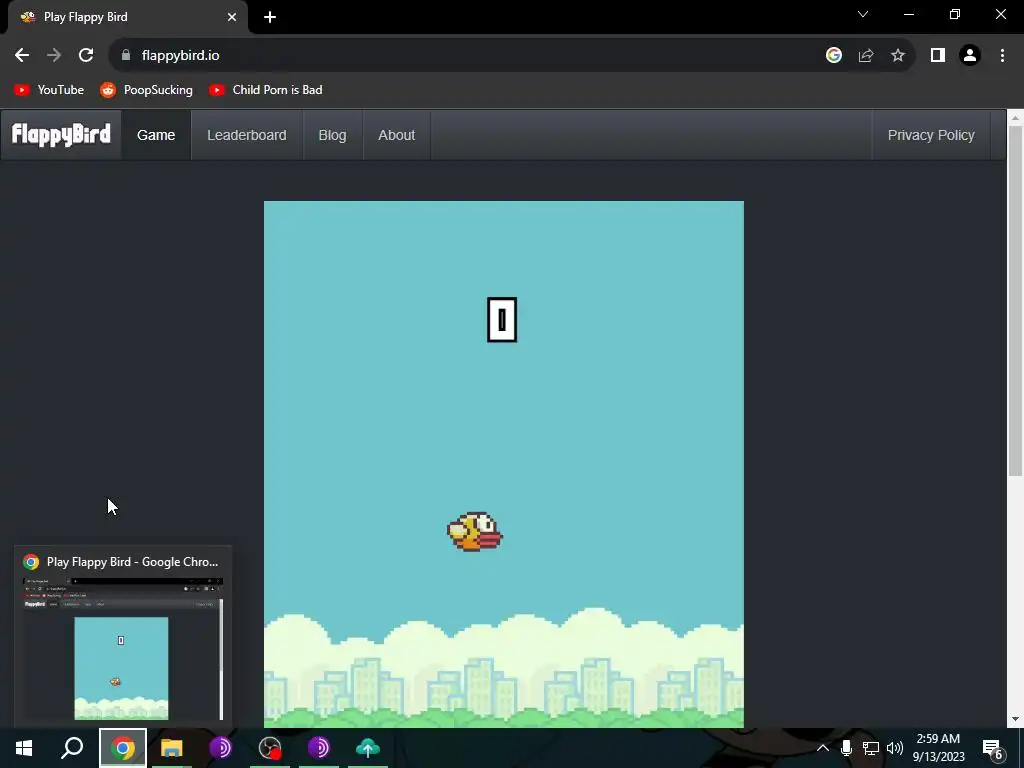Open second purple Tor Browser icon
The width and height of the screenshot is (1024, 768).
tap(319, 748)
